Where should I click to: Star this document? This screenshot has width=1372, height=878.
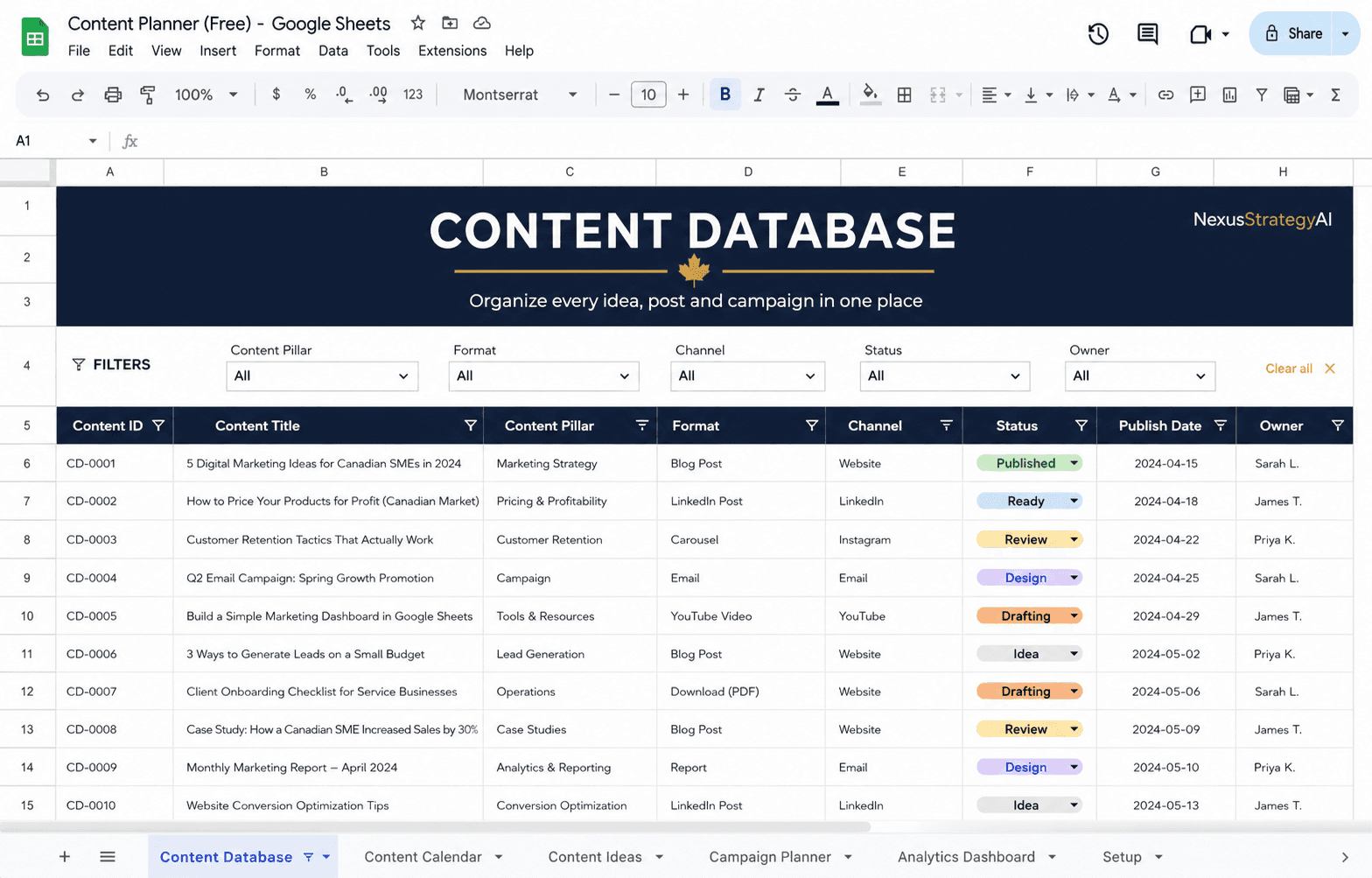[418, 23]
